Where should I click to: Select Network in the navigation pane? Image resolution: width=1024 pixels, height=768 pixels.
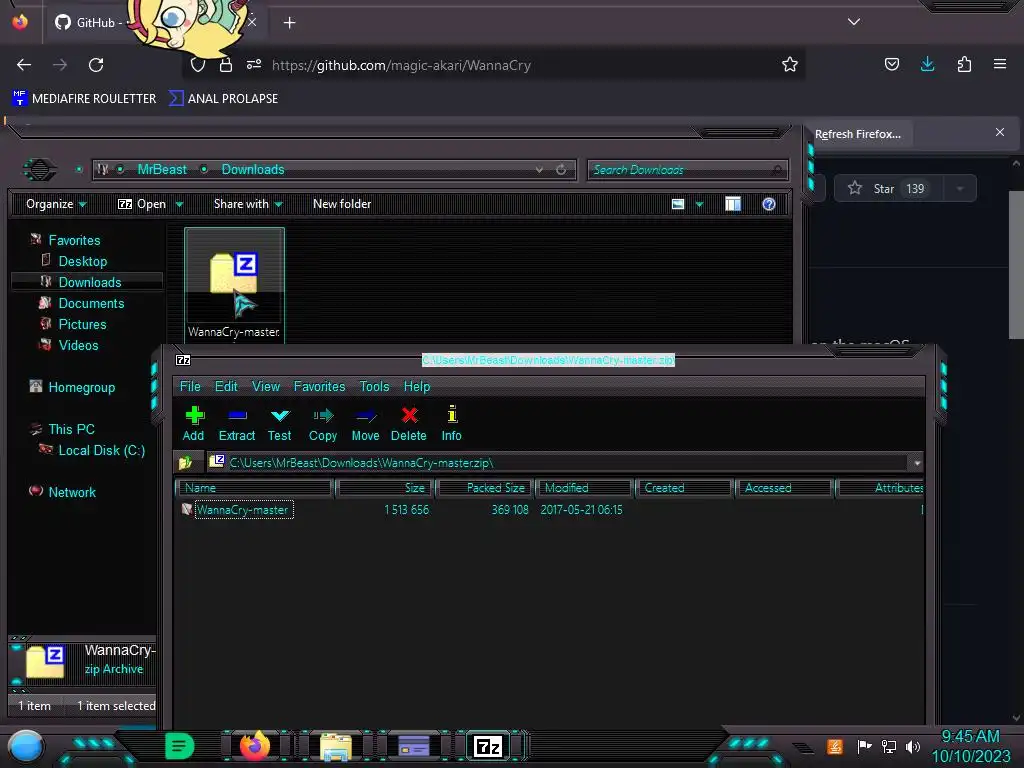coord(72,492)
